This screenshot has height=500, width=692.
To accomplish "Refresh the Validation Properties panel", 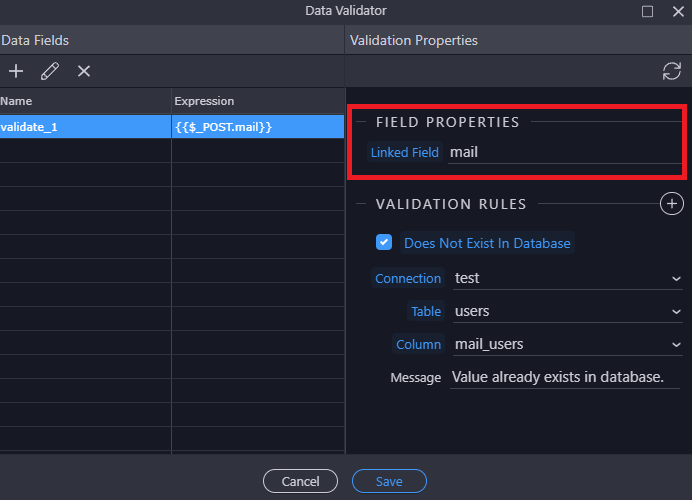I will tap(671, 71).
